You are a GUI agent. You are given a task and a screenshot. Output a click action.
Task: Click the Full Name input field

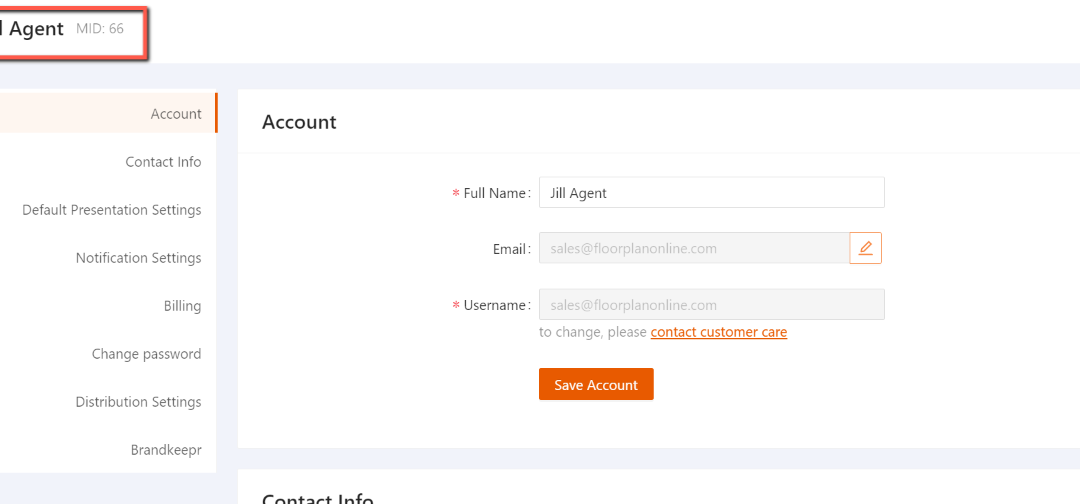click(711, 193)
